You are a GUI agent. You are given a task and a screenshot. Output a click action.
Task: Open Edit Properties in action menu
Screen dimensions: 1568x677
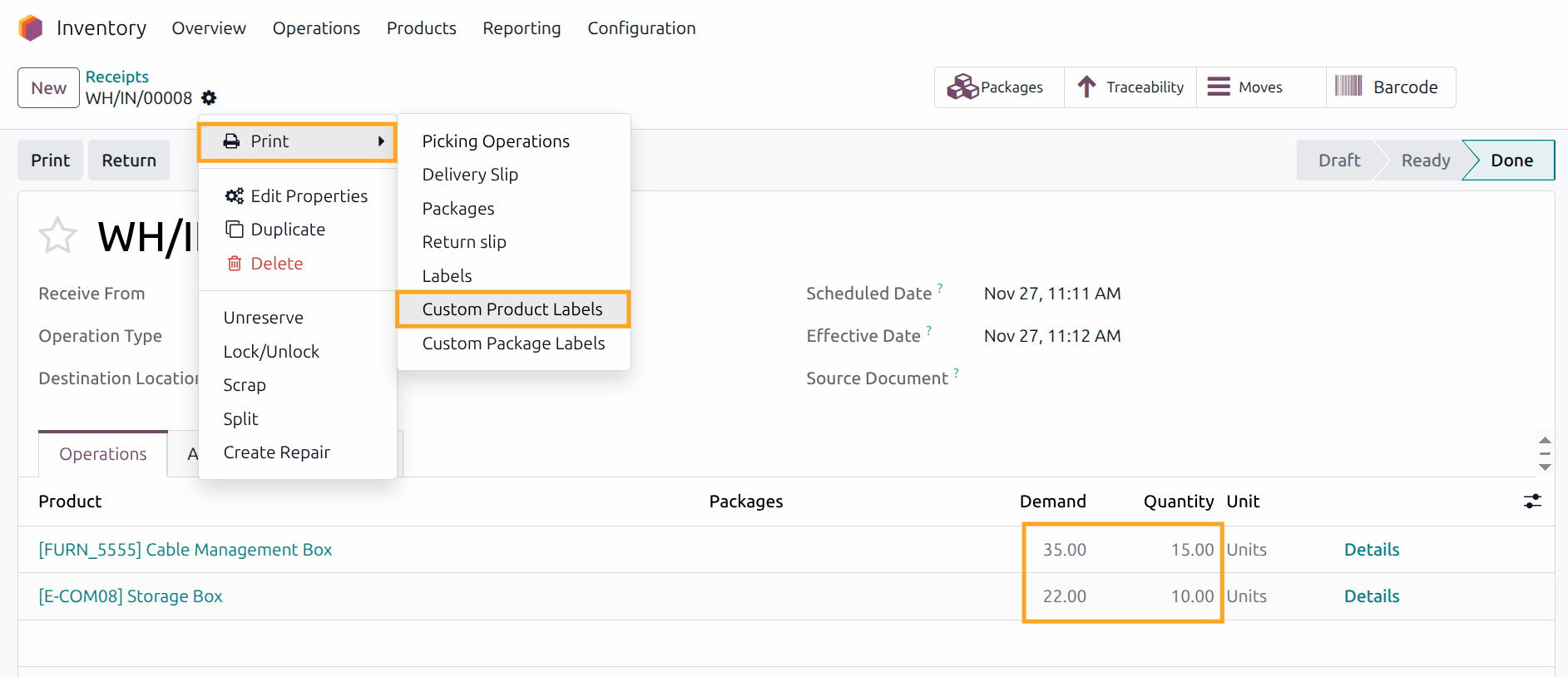coord(308,196)
